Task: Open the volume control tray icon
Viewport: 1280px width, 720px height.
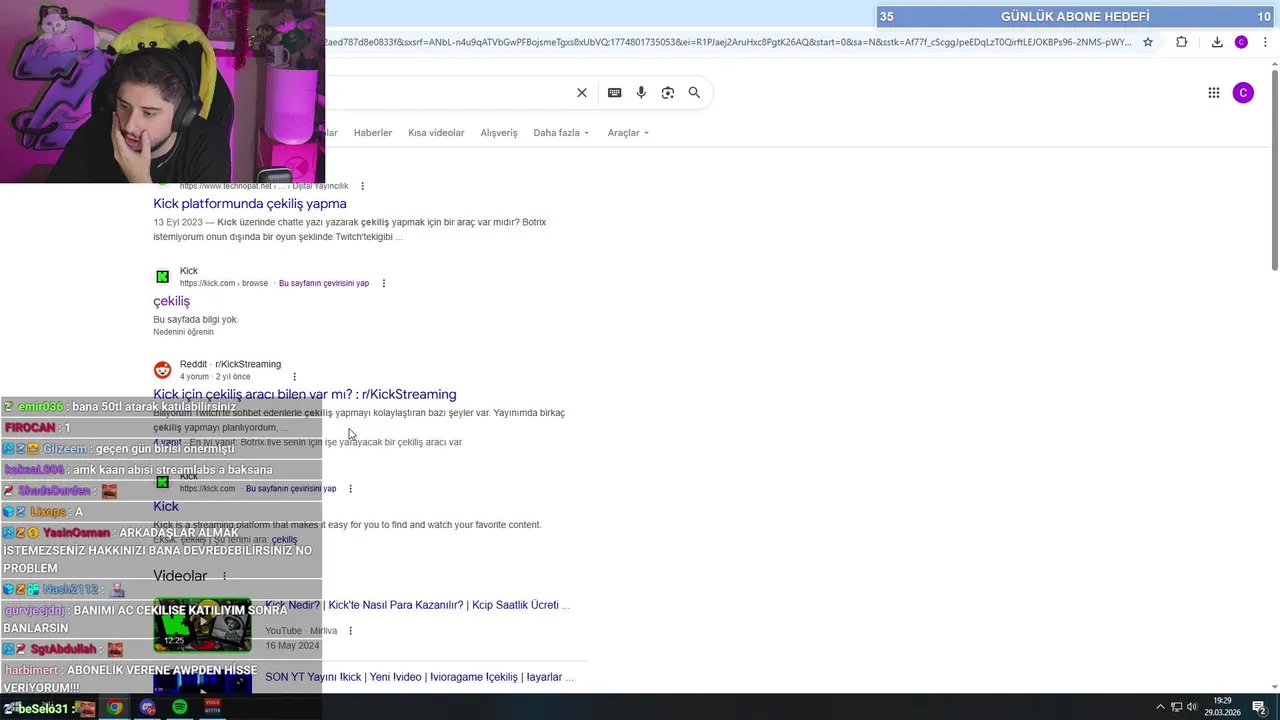Action: (x=1192, y=707)
